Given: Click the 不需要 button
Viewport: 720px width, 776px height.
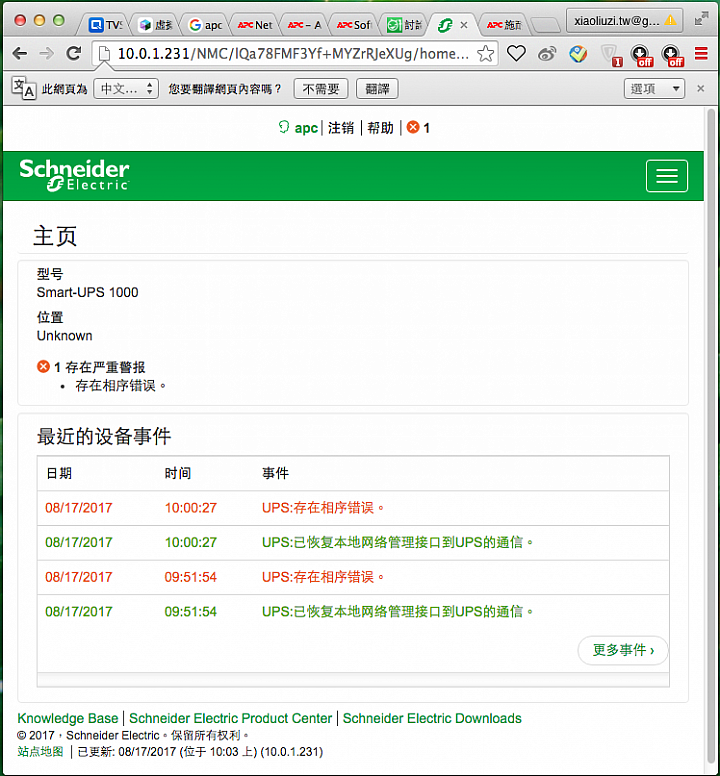Looking at the screenshot, I should point(321,89).
